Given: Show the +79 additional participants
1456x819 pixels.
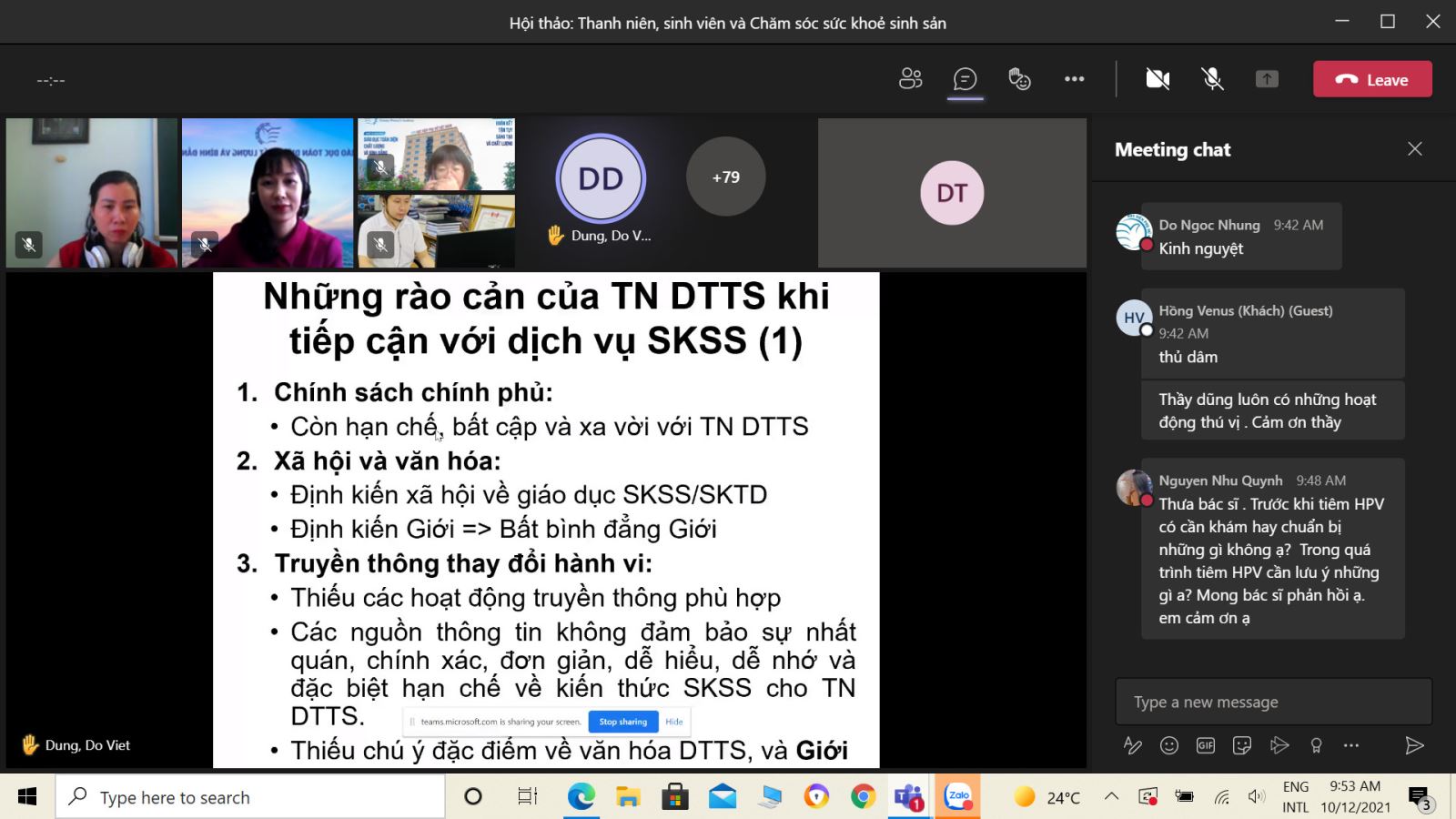Looking at the screenshot, I should click(725, 177).
